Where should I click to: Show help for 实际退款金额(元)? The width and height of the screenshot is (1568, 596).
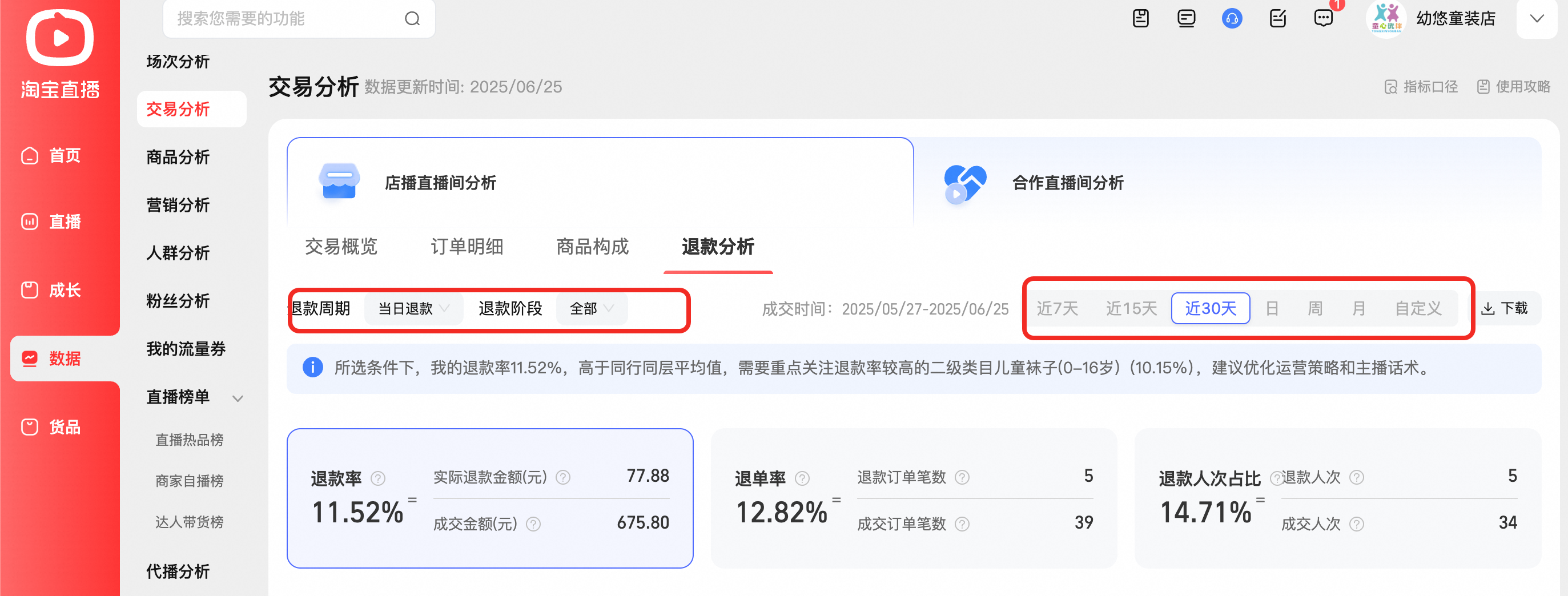coord(563,477)
